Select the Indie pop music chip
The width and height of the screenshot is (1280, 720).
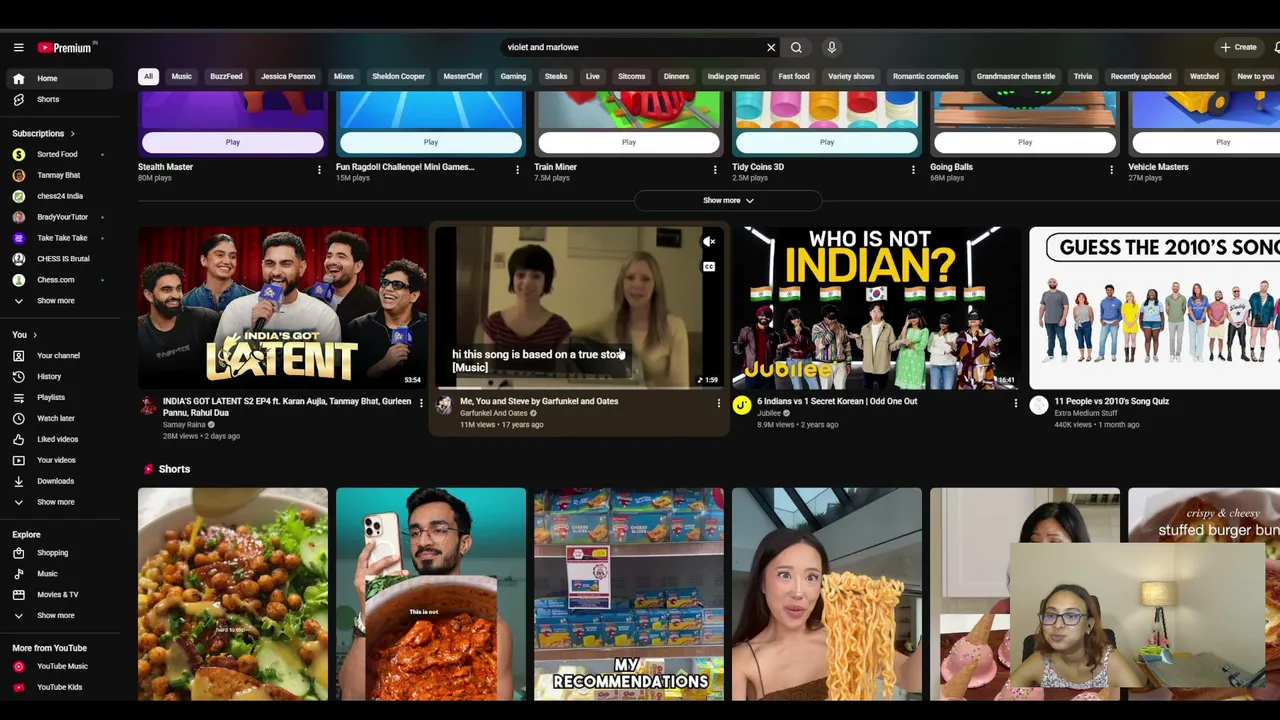(734, 76)
